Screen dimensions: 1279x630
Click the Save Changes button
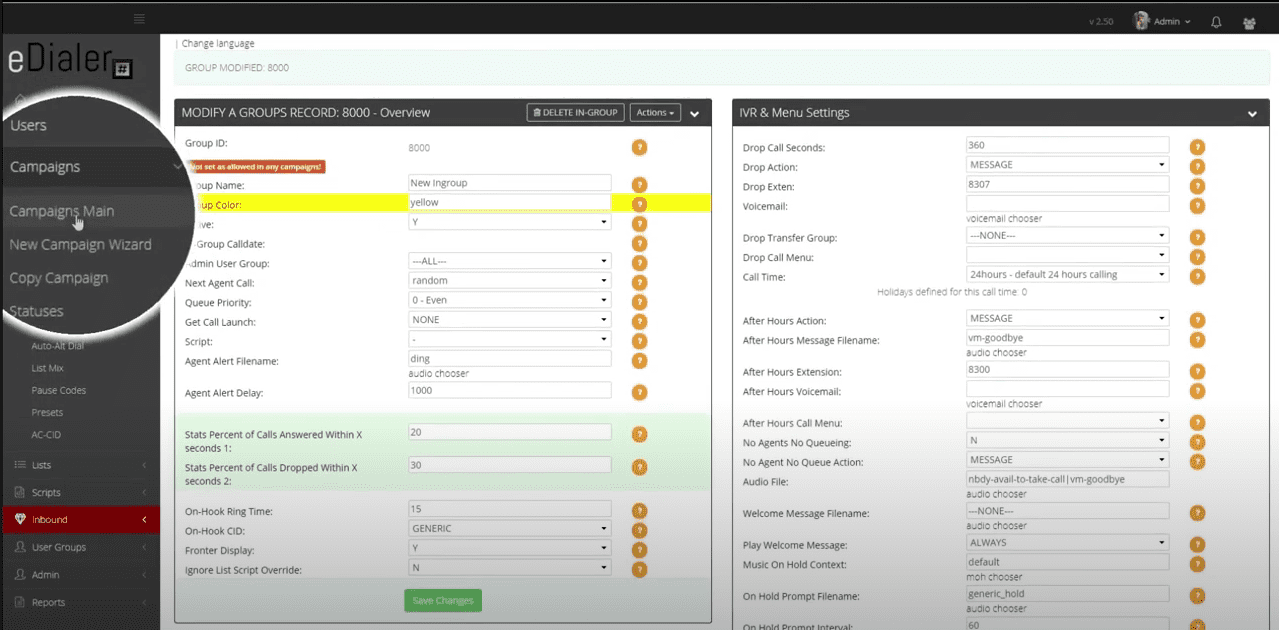pos(443,600)
